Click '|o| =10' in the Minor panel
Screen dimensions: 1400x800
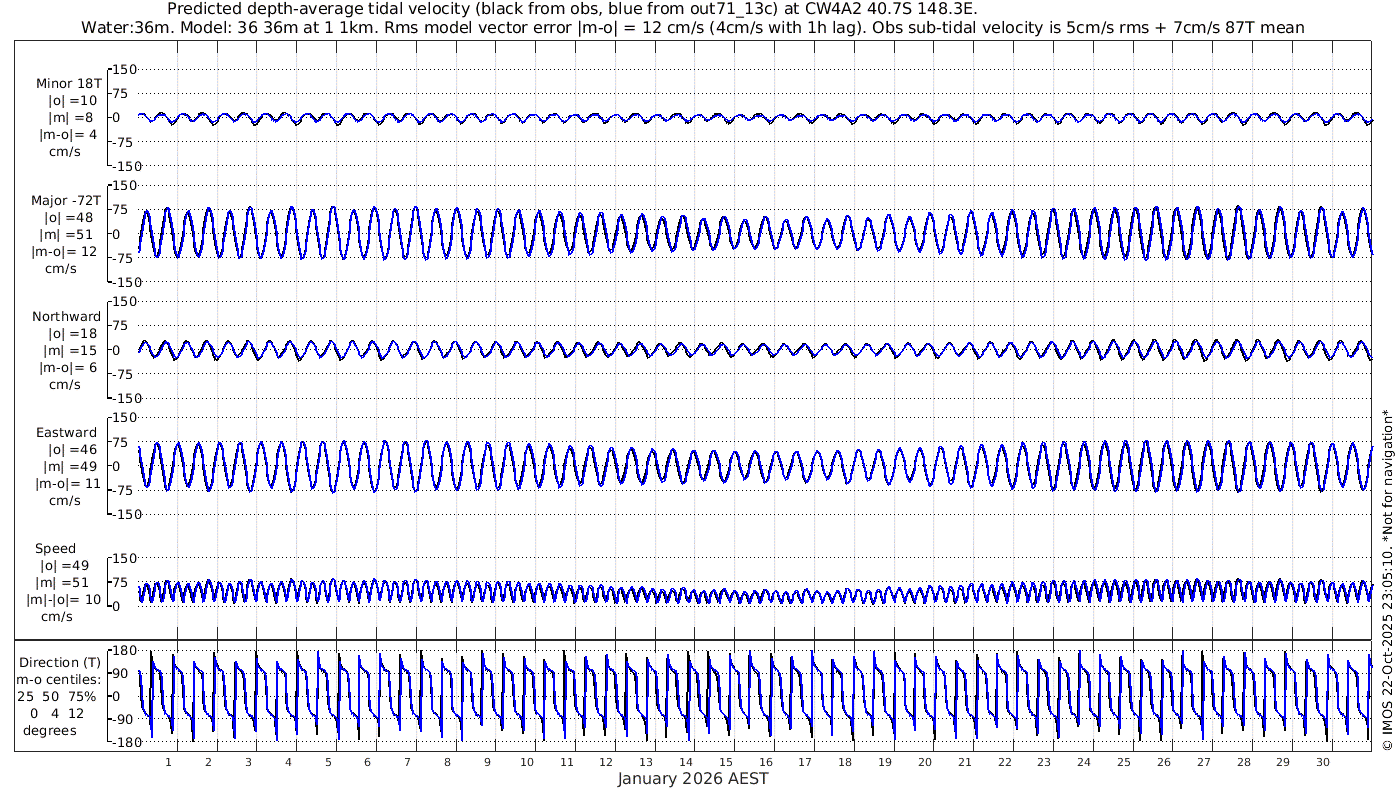coord(72,101)
